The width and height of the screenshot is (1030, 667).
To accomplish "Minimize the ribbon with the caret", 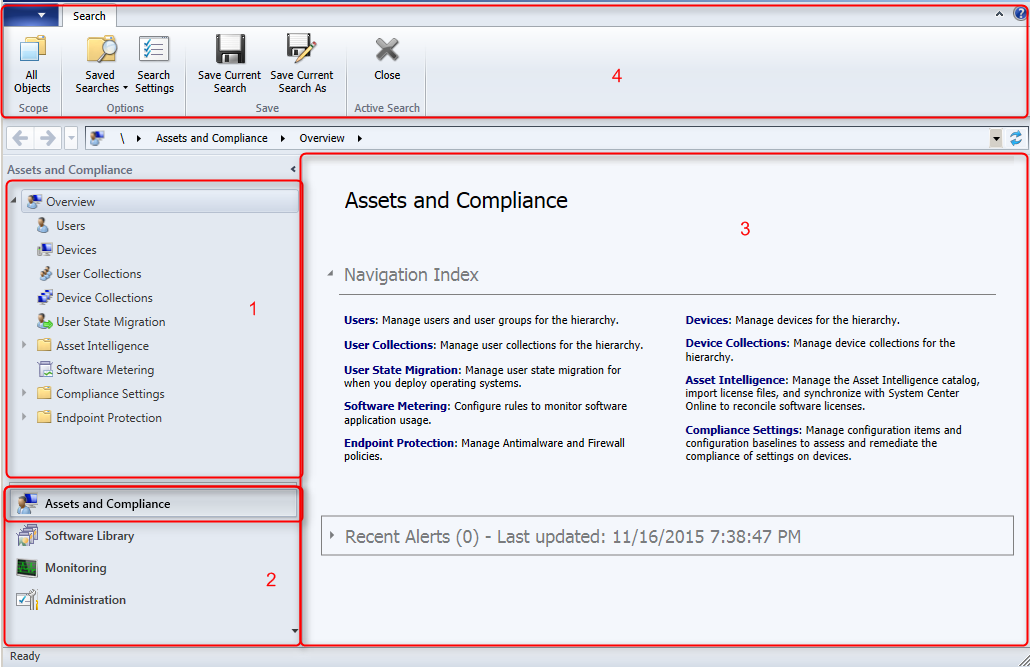I will click(999, 14).
